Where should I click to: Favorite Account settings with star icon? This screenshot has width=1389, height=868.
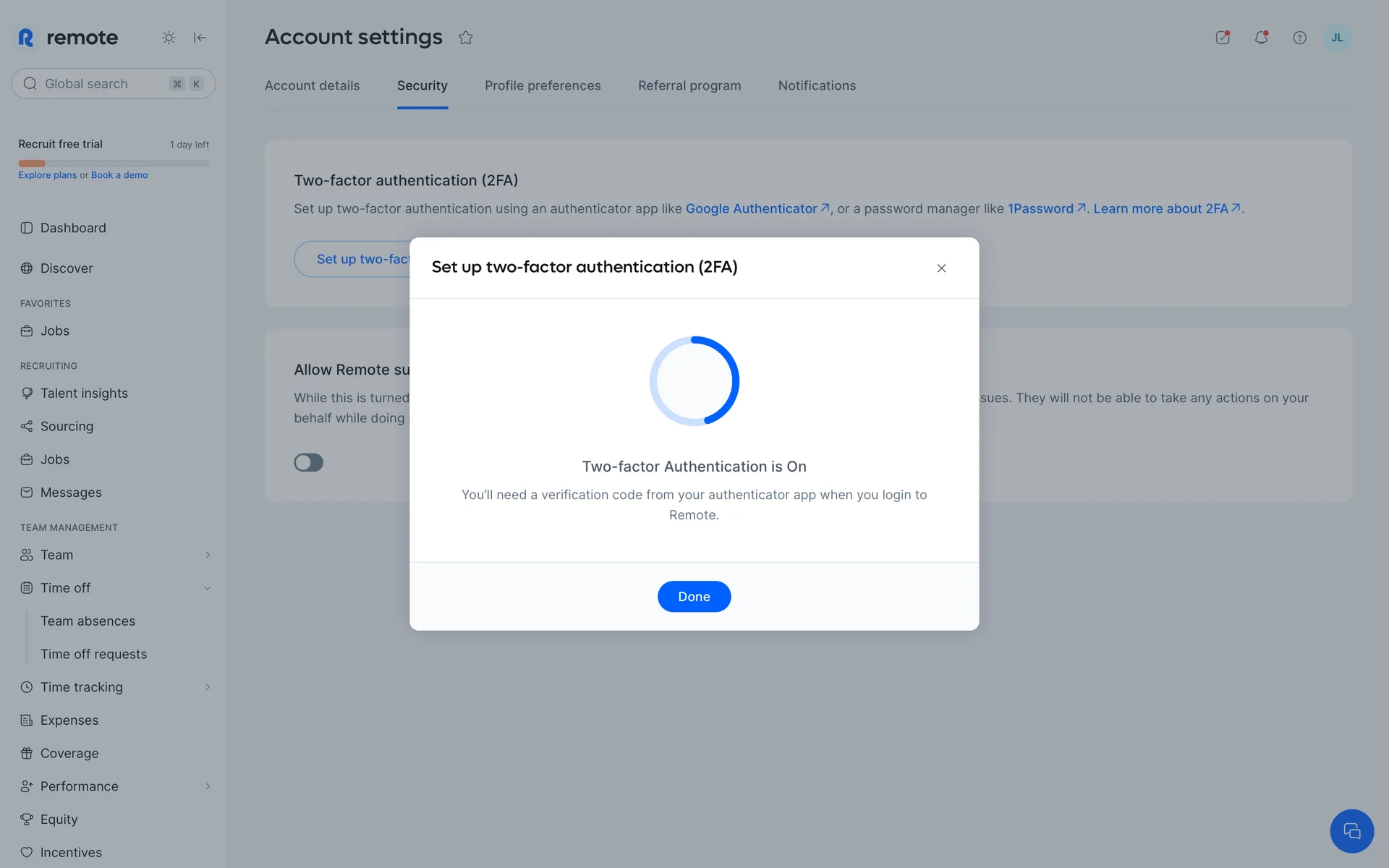pos(466,38)
